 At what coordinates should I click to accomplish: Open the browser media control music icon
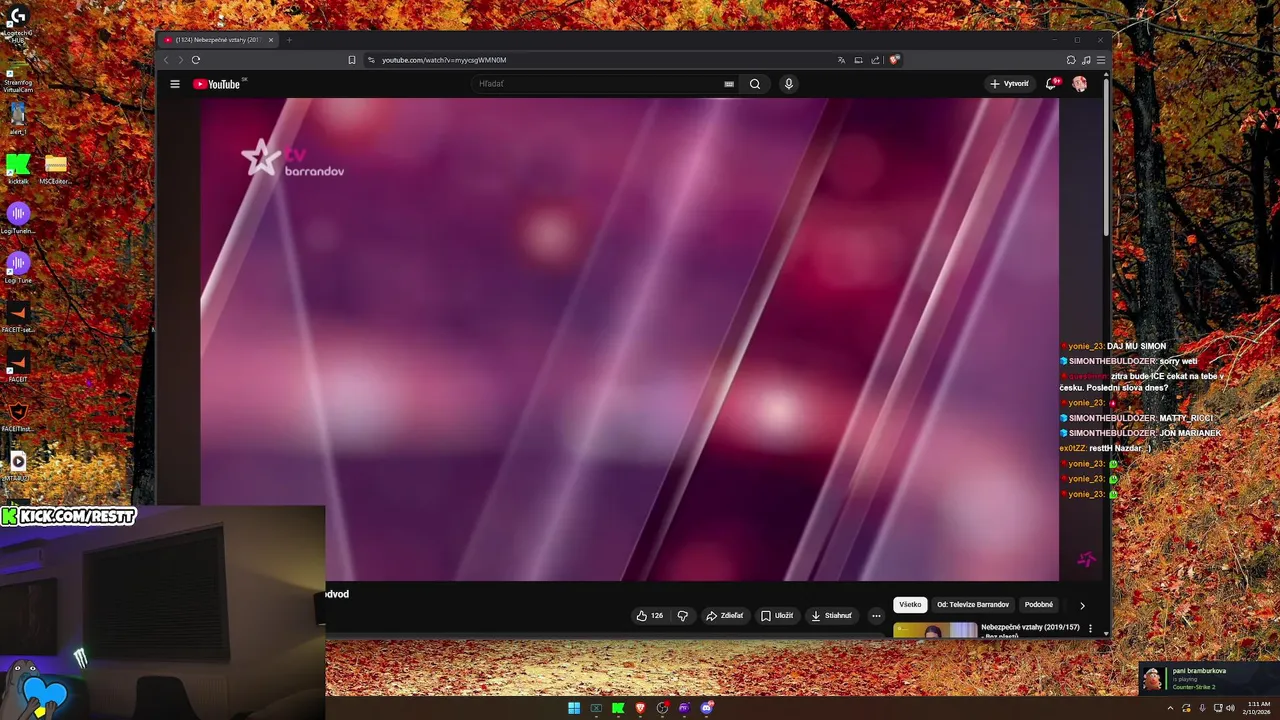1086,60
